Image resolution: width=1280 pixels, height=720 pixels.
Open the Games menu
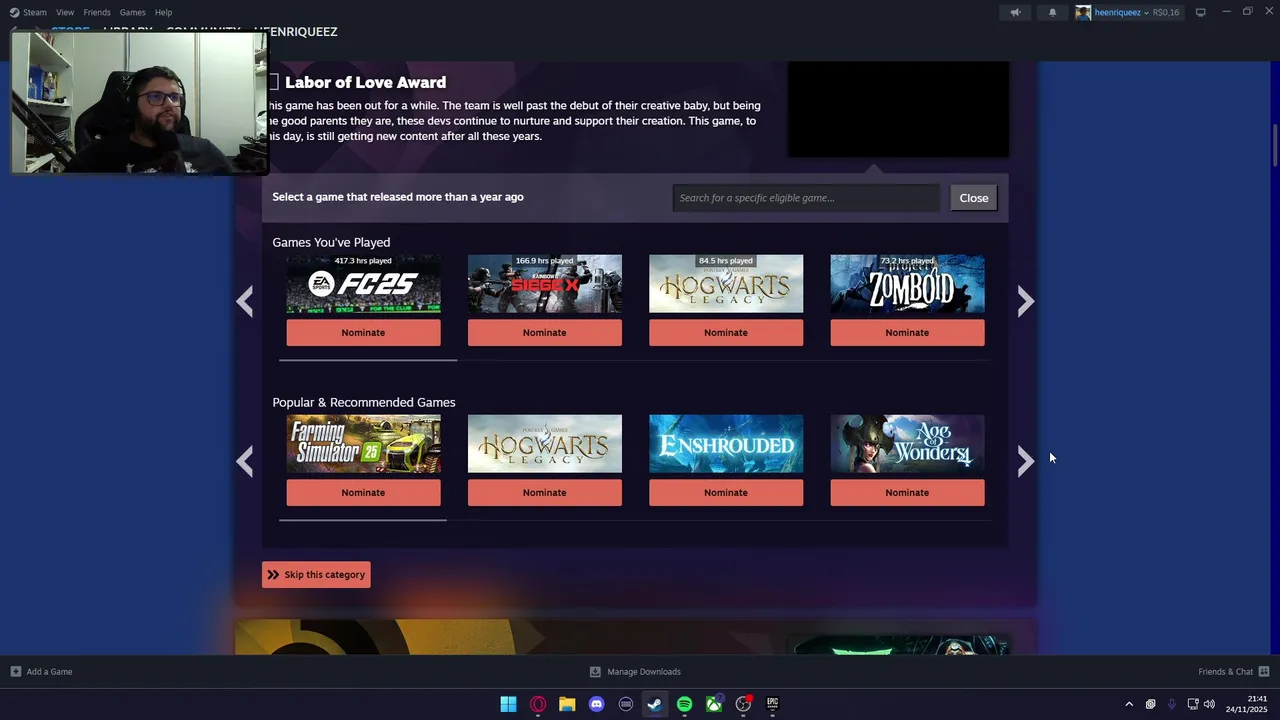click(132, 12)
